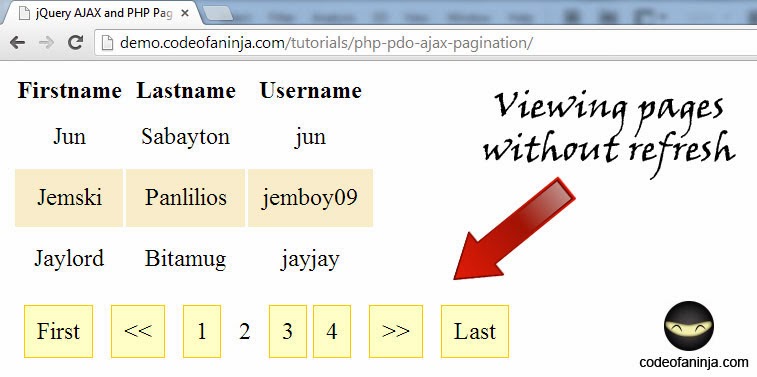
Task: Select the cell with first name Jun
Action: point(70,137)
